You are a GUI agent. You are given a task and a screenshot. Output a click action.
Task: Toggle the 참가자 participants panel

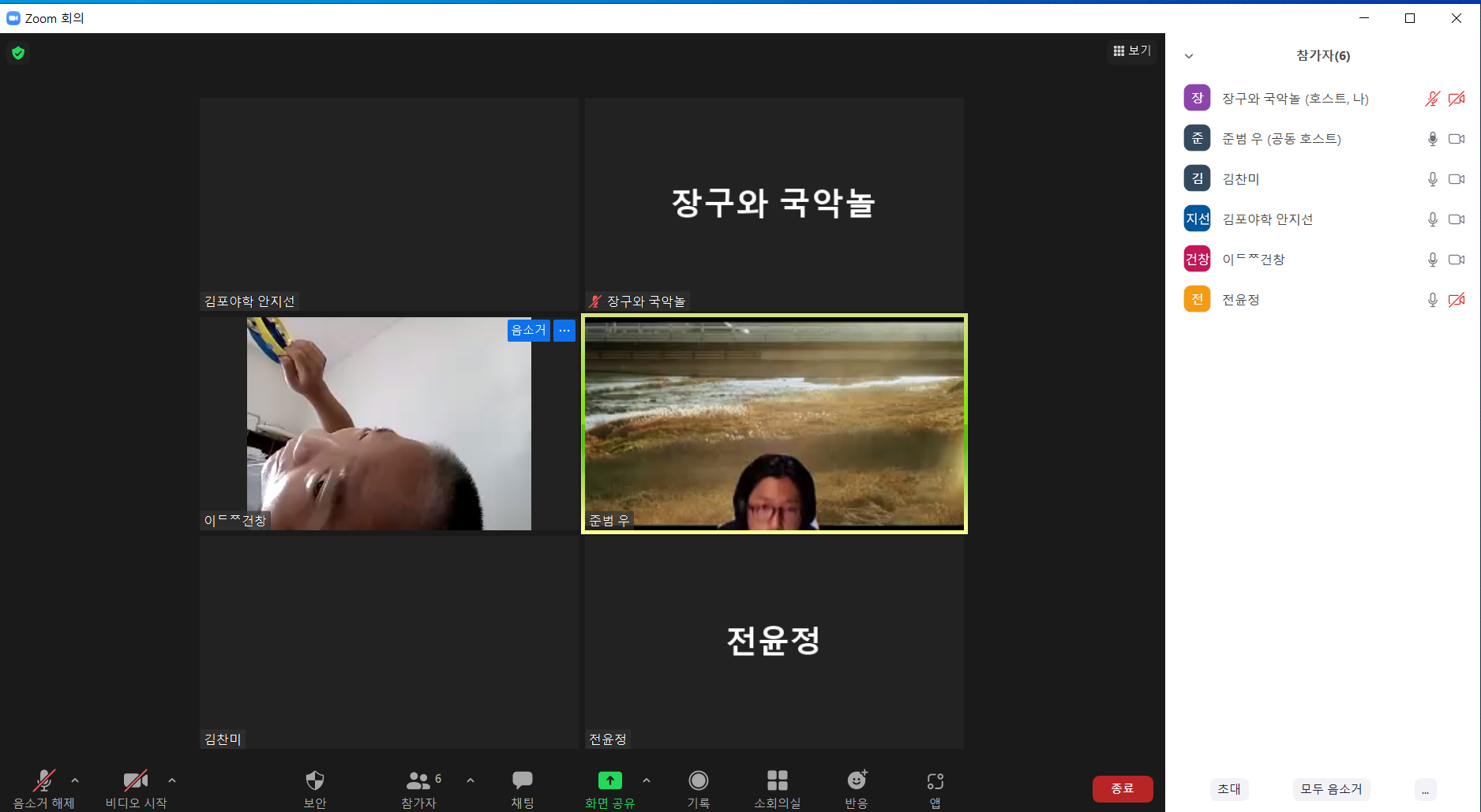(x=419, y=788)
